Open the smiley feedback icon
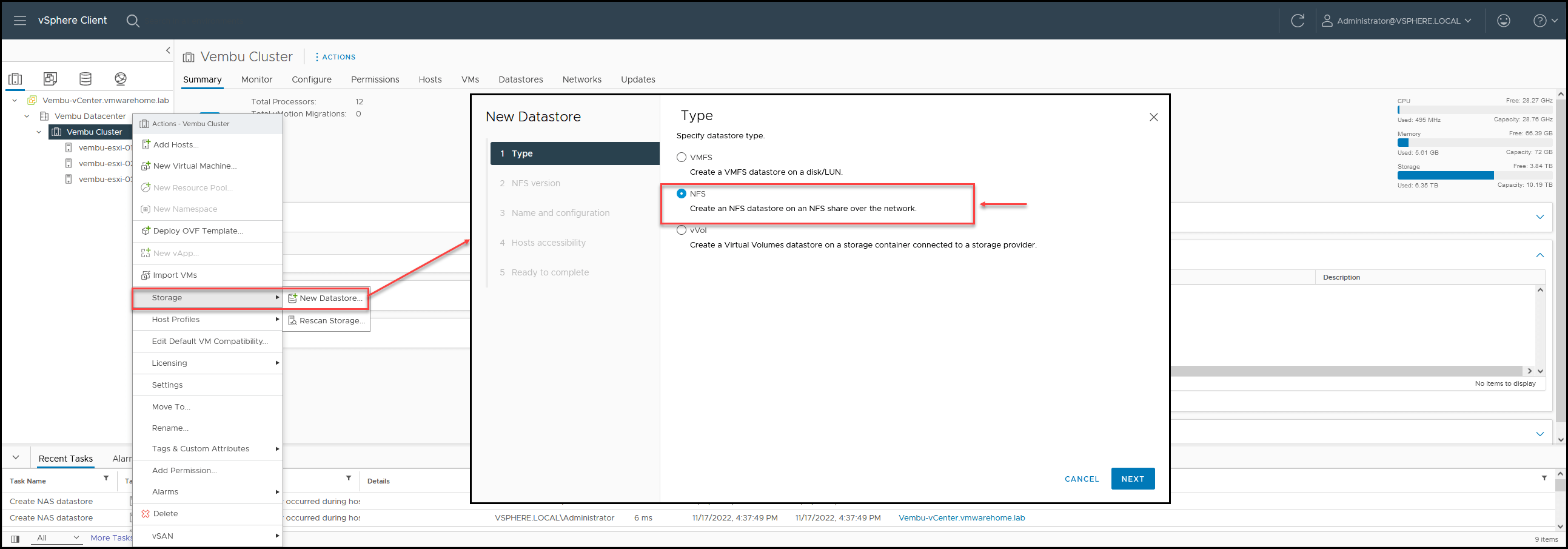 click(x=1504, y=21)
